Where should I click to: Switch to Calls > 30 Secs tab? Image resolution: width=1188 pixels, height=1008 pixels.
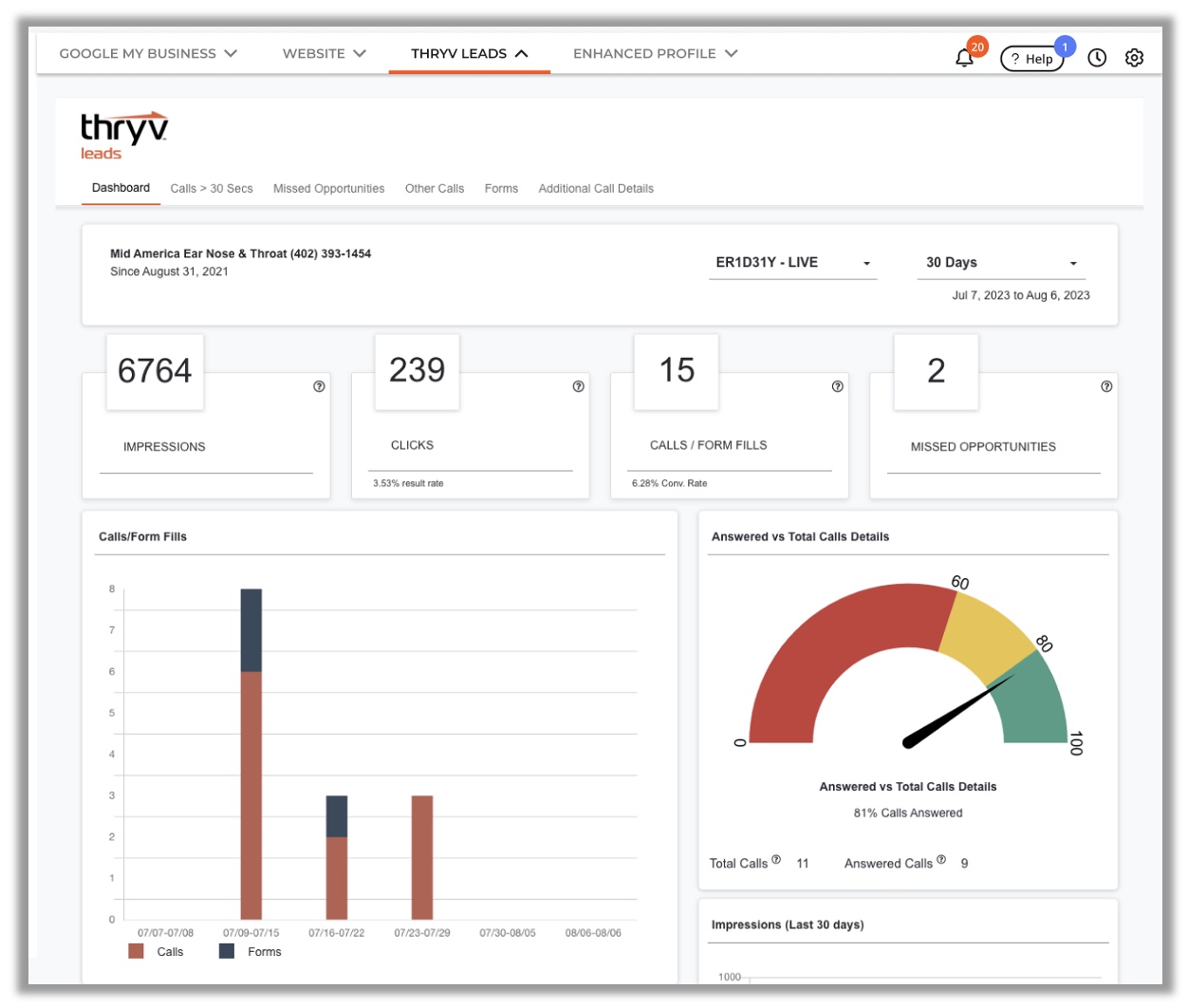212,189
